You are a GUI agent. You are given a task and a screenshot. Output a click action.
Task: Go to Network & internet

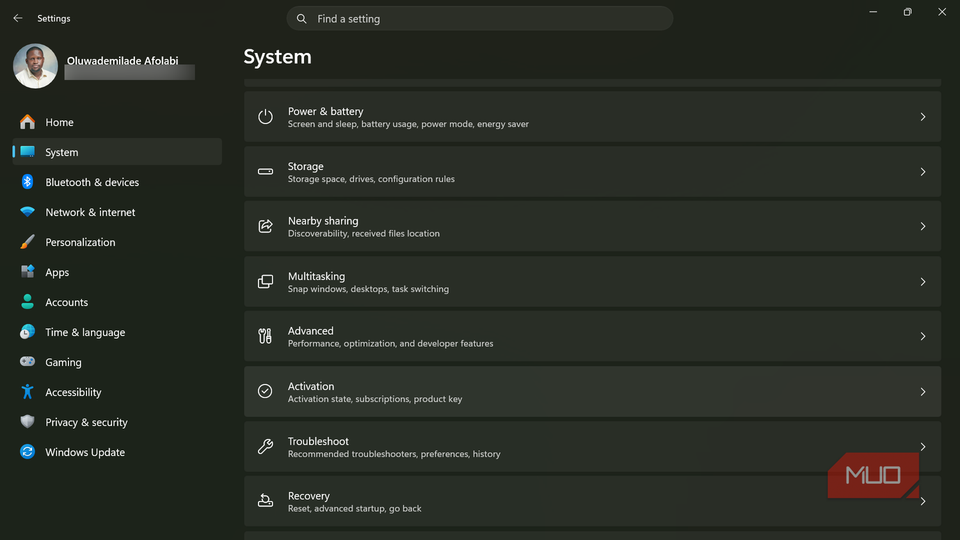[x=117, y=212]
